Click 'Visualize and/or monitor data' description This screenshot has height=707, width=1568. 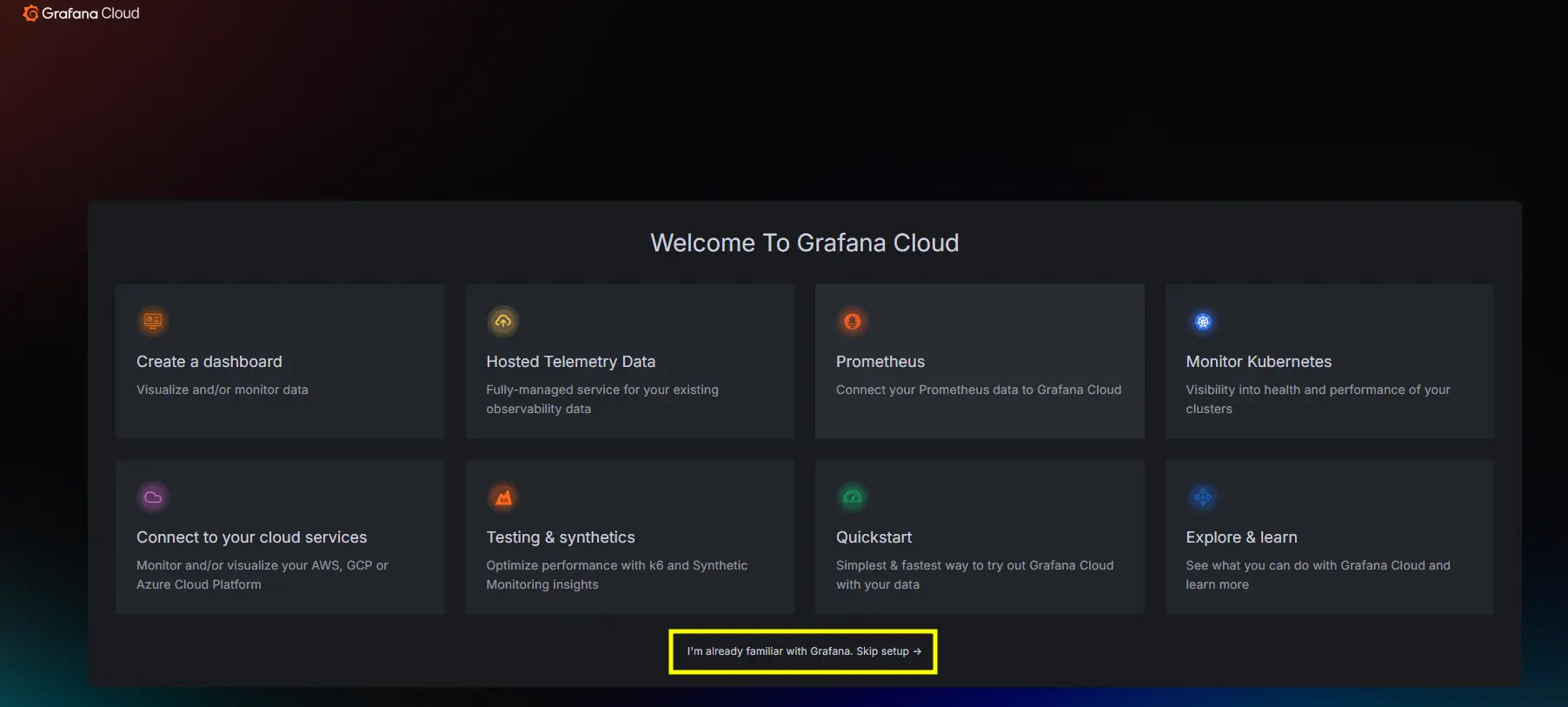click(223, 390)
